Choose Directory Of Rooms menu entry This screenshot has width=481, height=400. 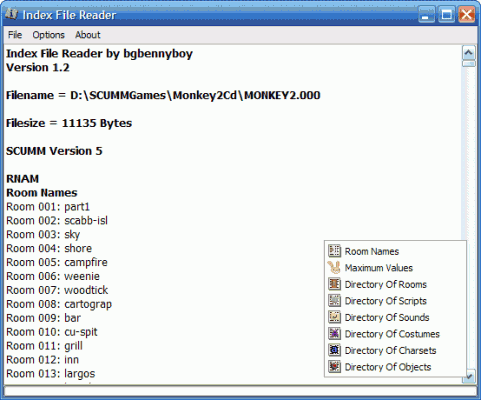(395, 284)
